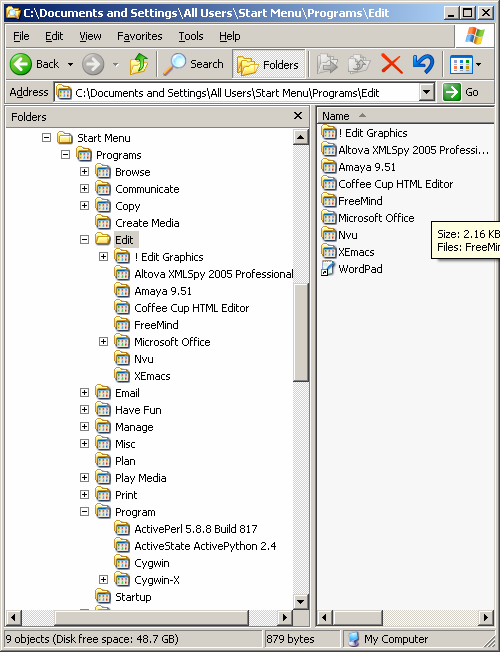Expand the Copy folder node
Image resolution: width=500 pixels, height=652 pixels.
(84, 205)
